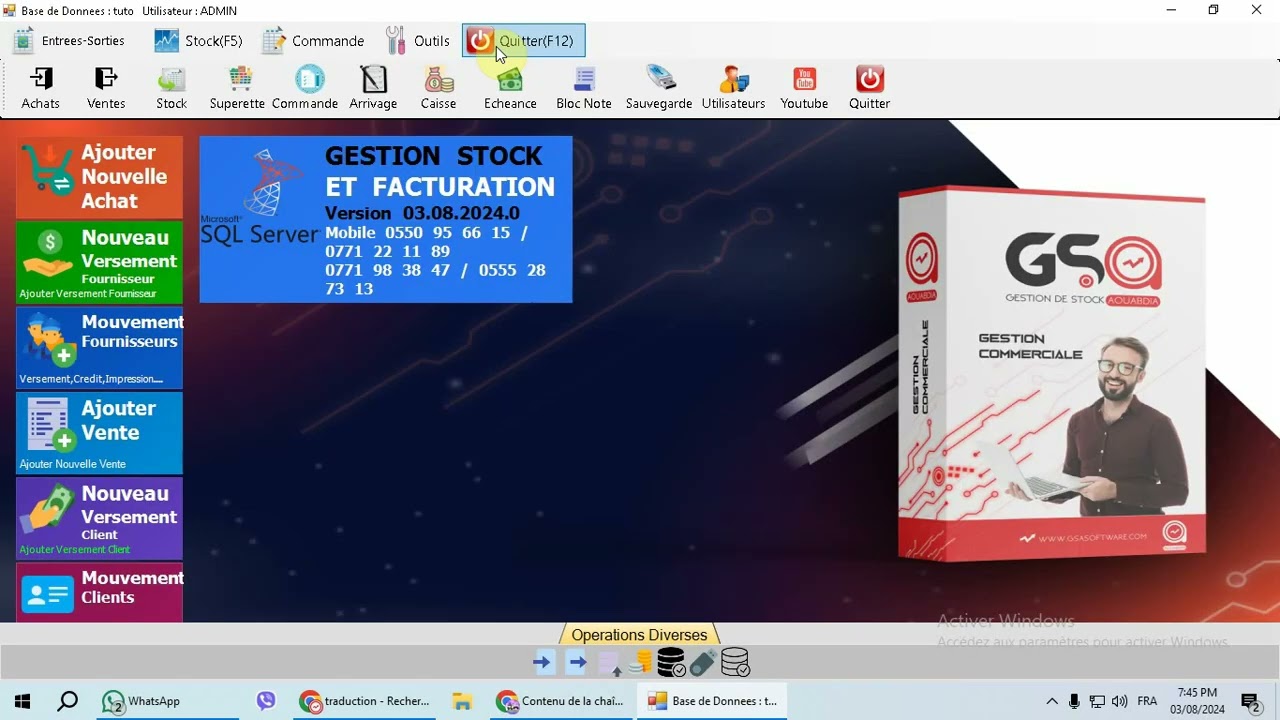Open the Mouvement Clients tile
The height and width of the screenshot is (720, 1280).
(99, 592)
